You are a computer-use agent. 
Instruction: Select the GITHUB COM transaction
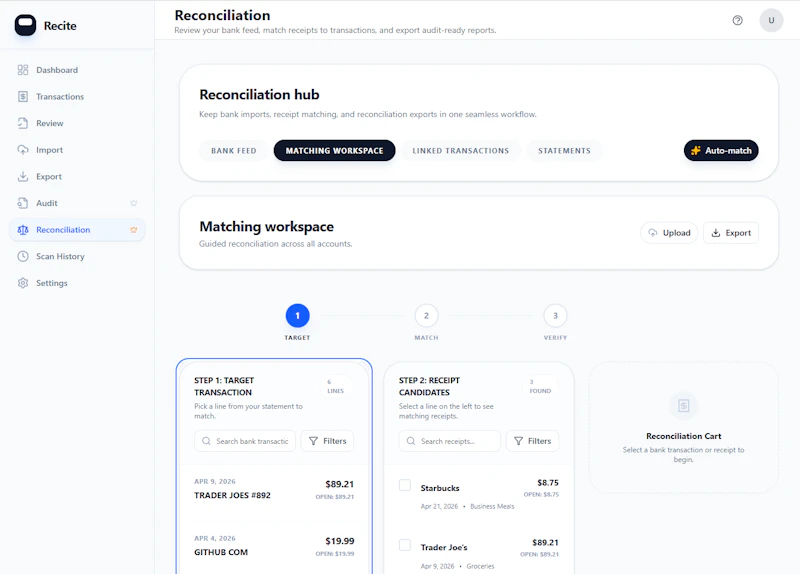[x=274, y=546]
